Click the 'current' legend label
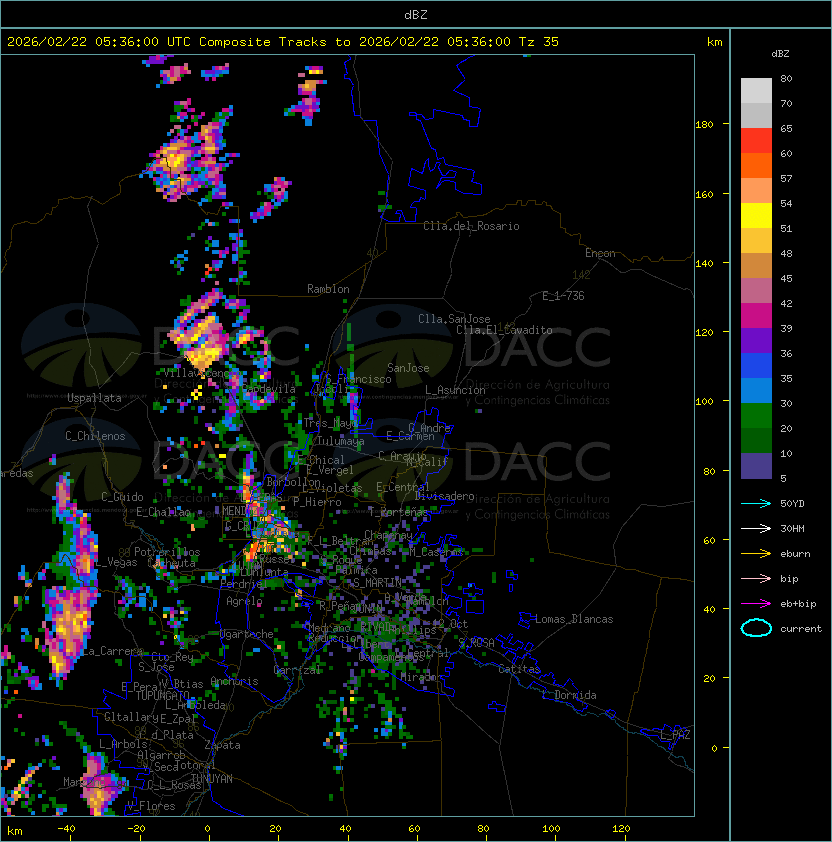Screen dimensions: 832x842 [801, 629]
